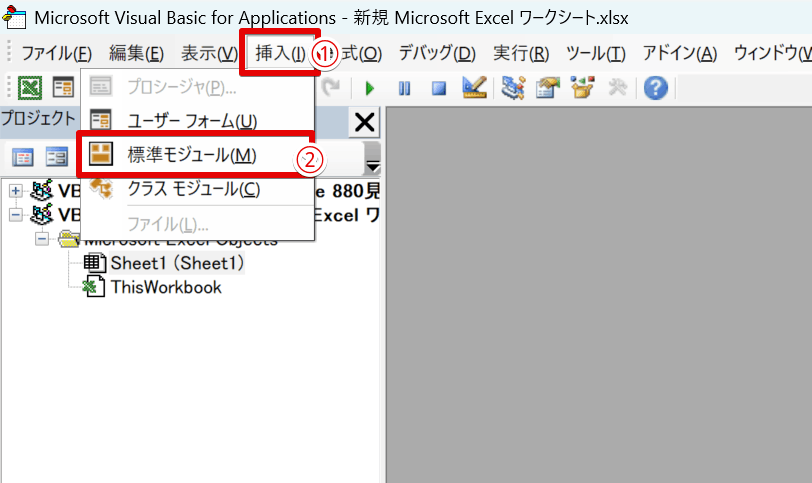Click View Code icon in project panel
Image resolution: width=812 pixels, height=483 pixels.
pos(23,157)
